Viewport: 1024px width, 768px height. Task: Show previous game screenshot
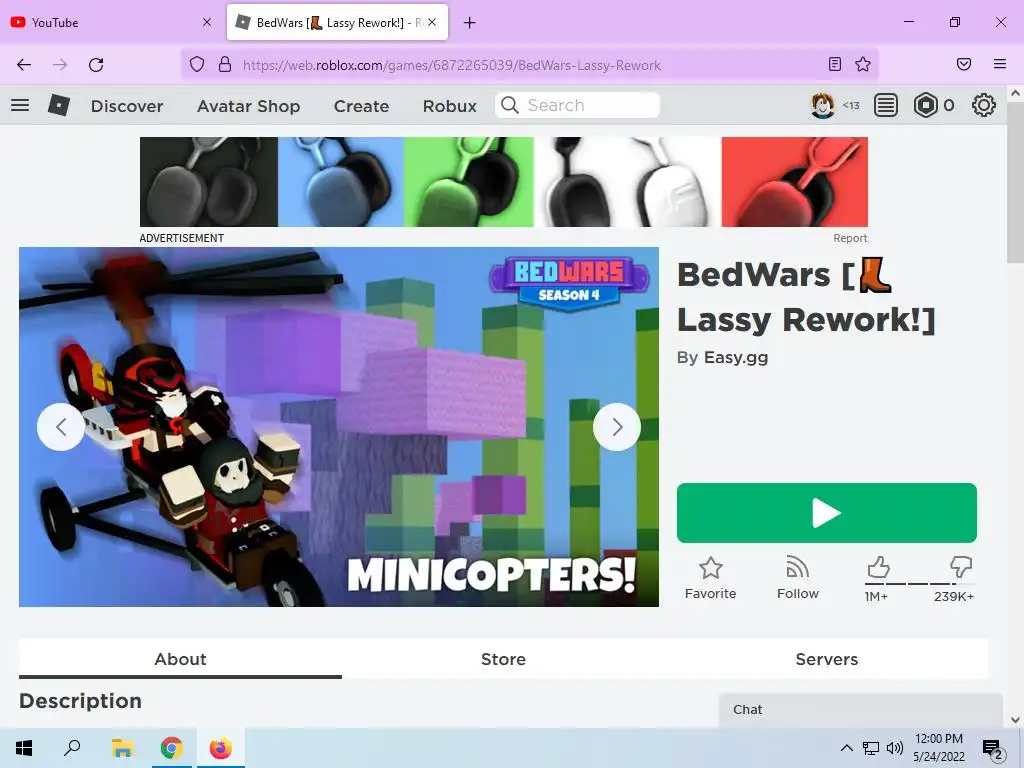coord(61,427)
